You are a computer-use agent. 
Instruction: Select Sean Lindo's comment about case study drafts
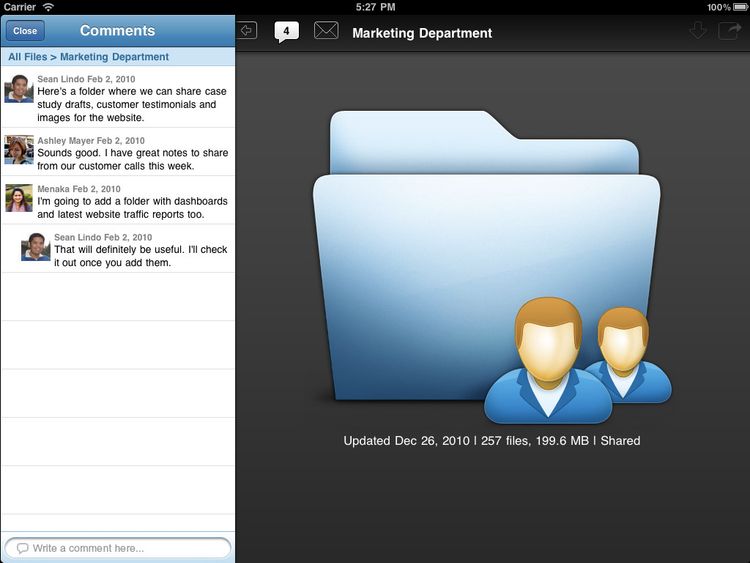(130, 104)
